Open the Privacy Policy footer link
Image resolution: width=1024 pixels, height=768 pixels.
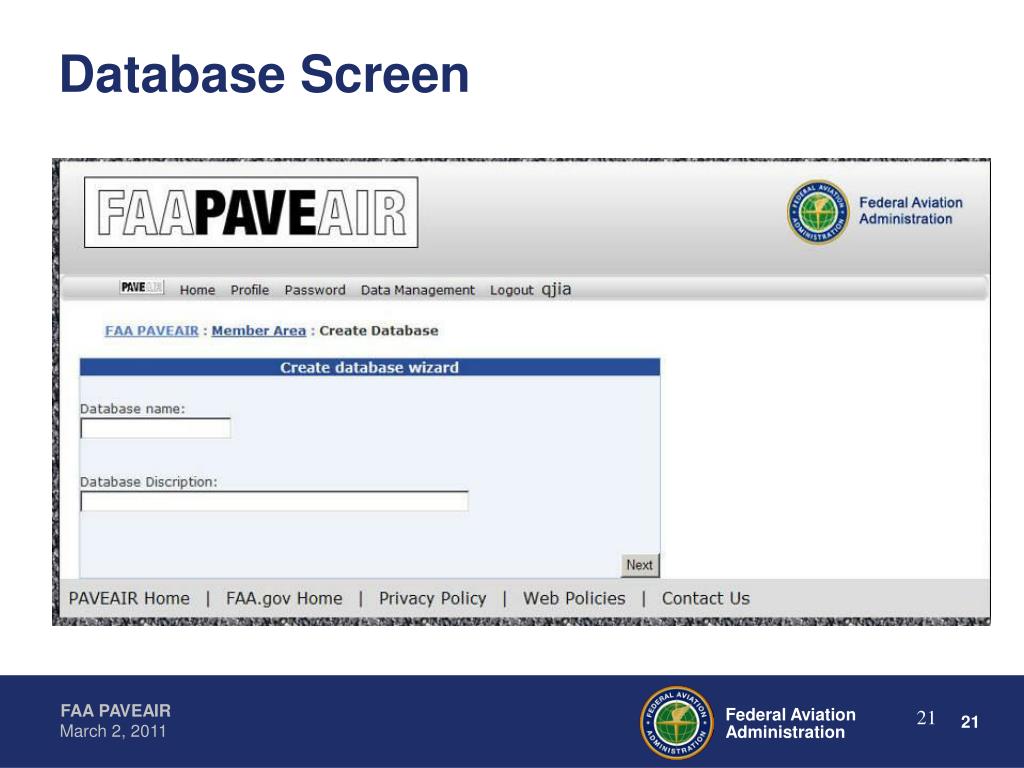click(x=432, y=598)
